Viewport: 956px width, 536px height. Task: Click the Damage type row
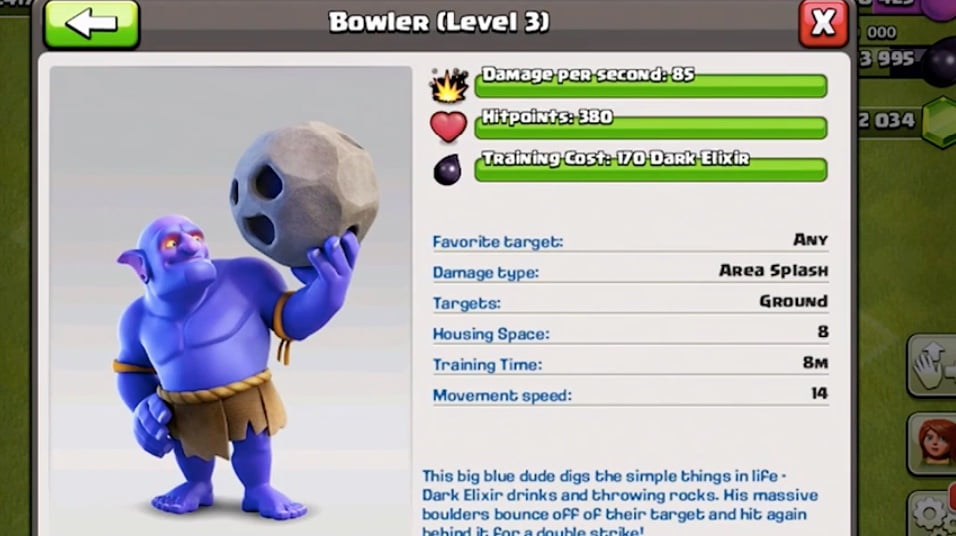click(x=630, y=272)
